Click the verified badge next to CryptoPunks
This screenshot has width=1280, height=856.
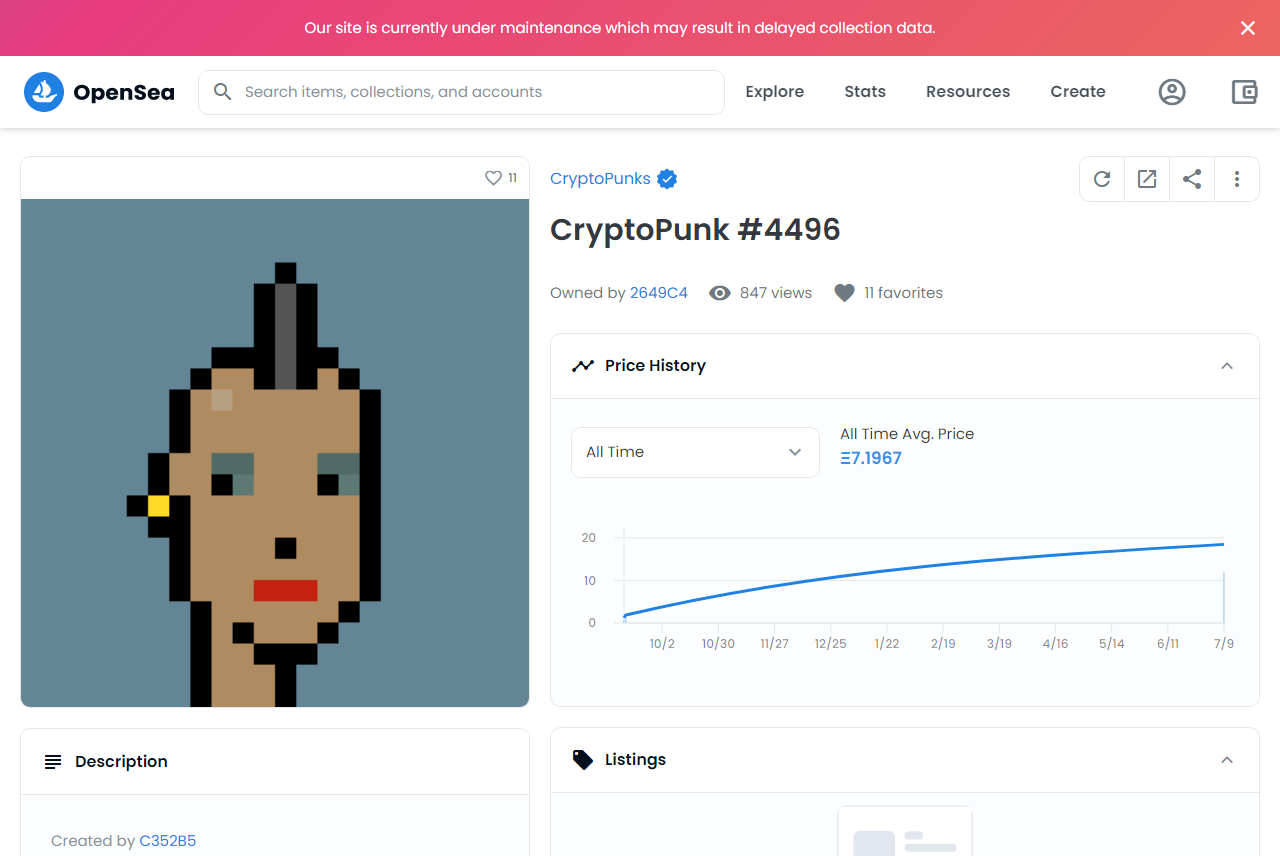point(667,179)
